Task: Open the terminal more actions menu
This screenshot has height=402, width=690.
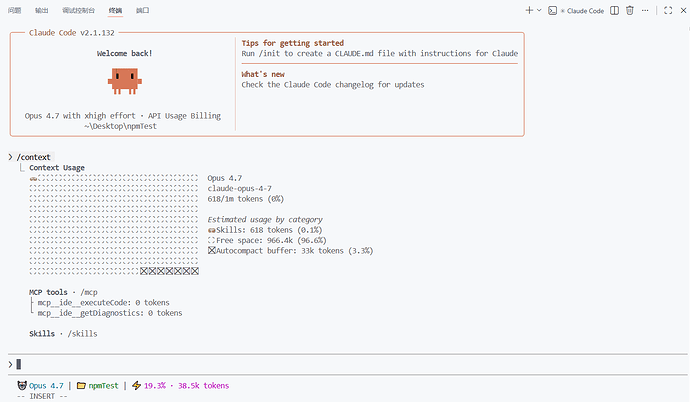Action: [x=645, y=11]
